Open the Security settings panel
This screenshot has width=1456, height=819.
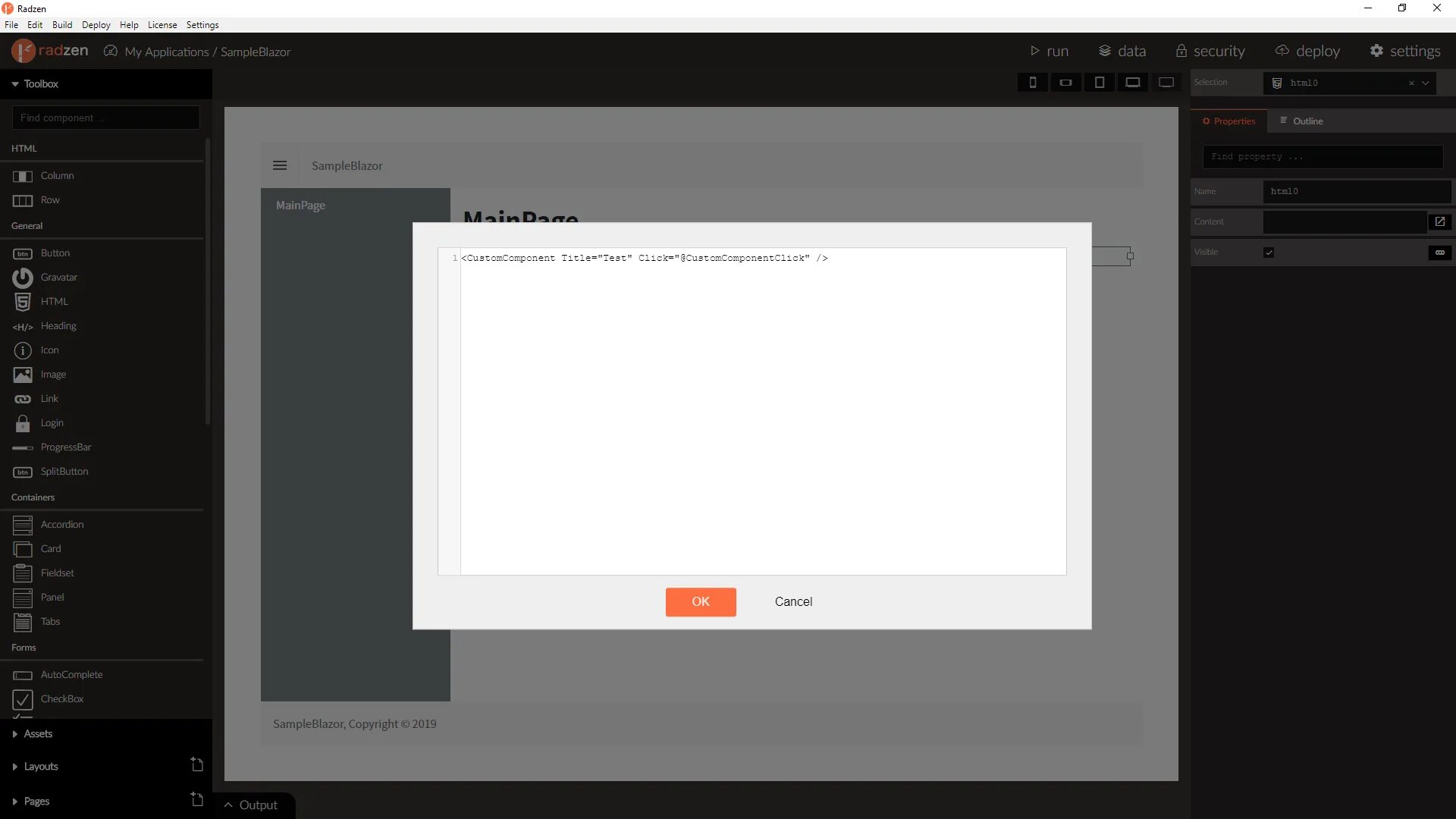(x=1210, y=51)
